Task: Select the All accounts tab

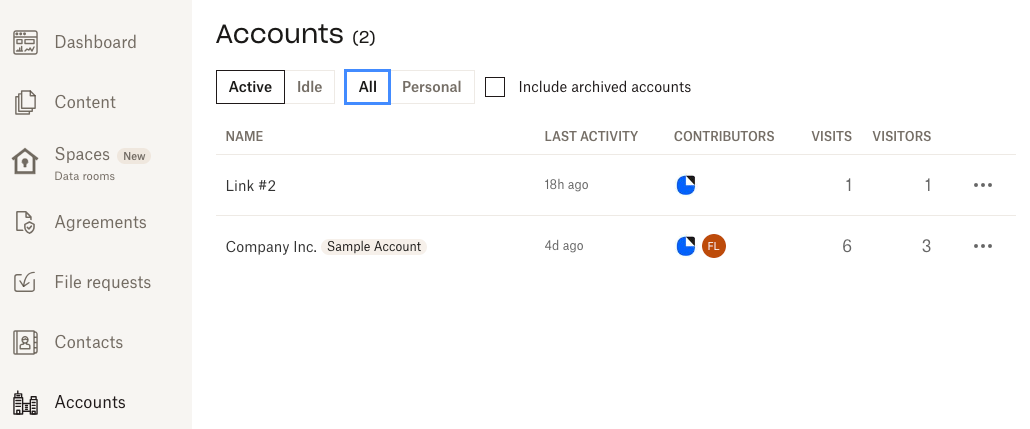Action: pyautogui.click(x=367, y=87)
